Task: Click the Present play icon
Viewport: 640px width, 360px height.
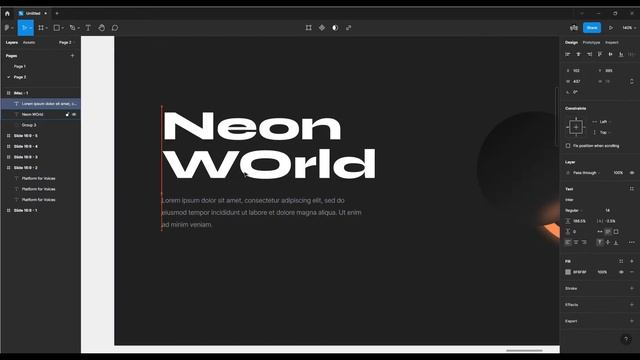Action: 611,28
